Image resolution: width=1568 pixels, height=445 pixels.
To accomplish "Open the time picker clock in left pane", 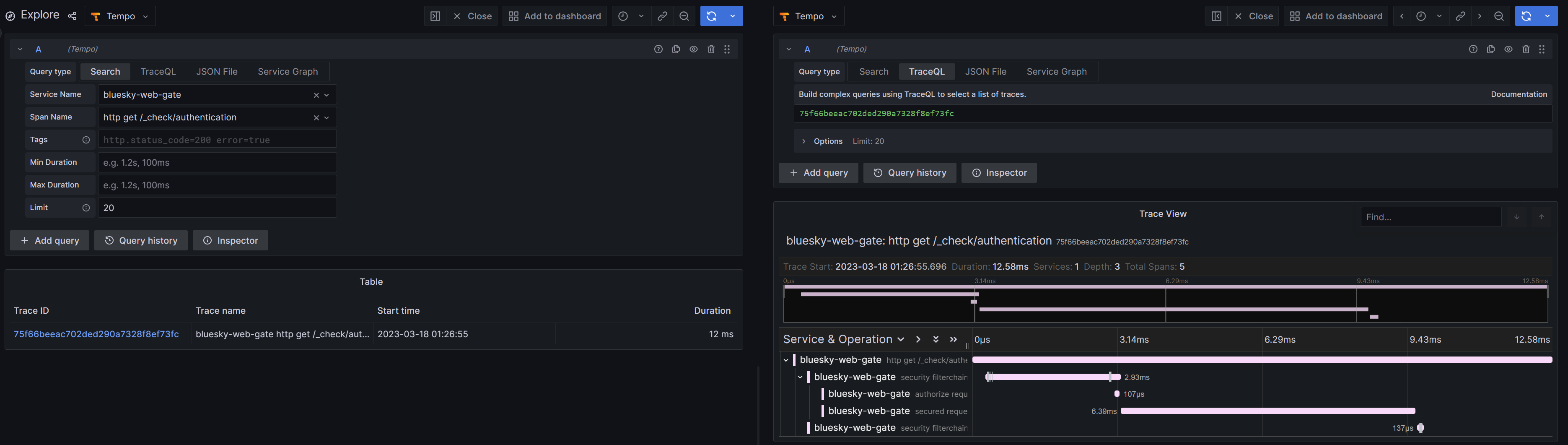I will 623,16.
